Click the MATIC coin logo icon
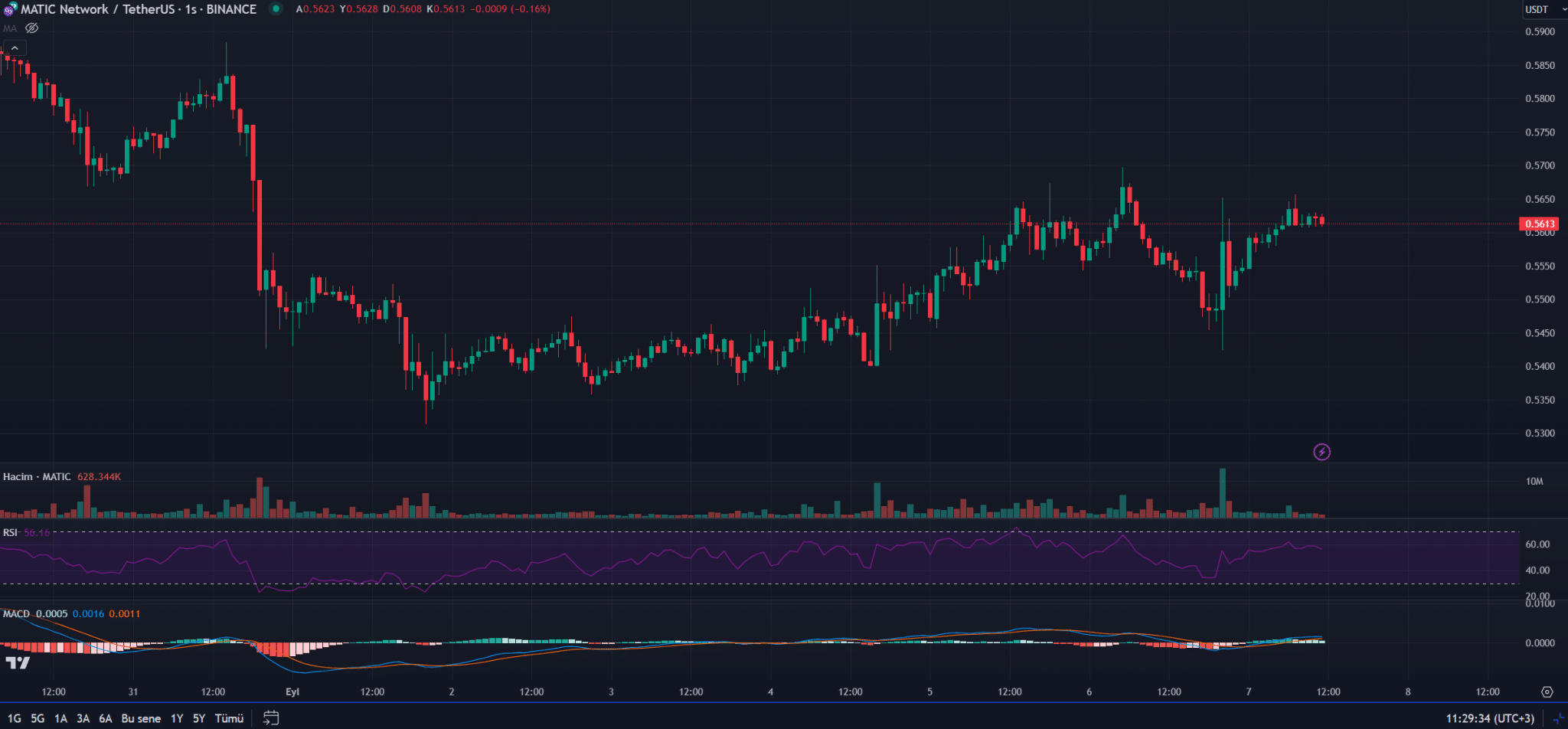Image resolution: width=1568 pixels, height=729 pixels. pos(9,9)
